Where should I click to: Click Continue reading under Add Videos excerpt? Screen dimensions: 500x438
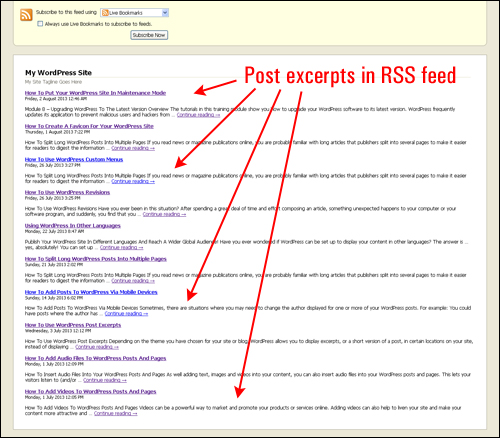116,413
